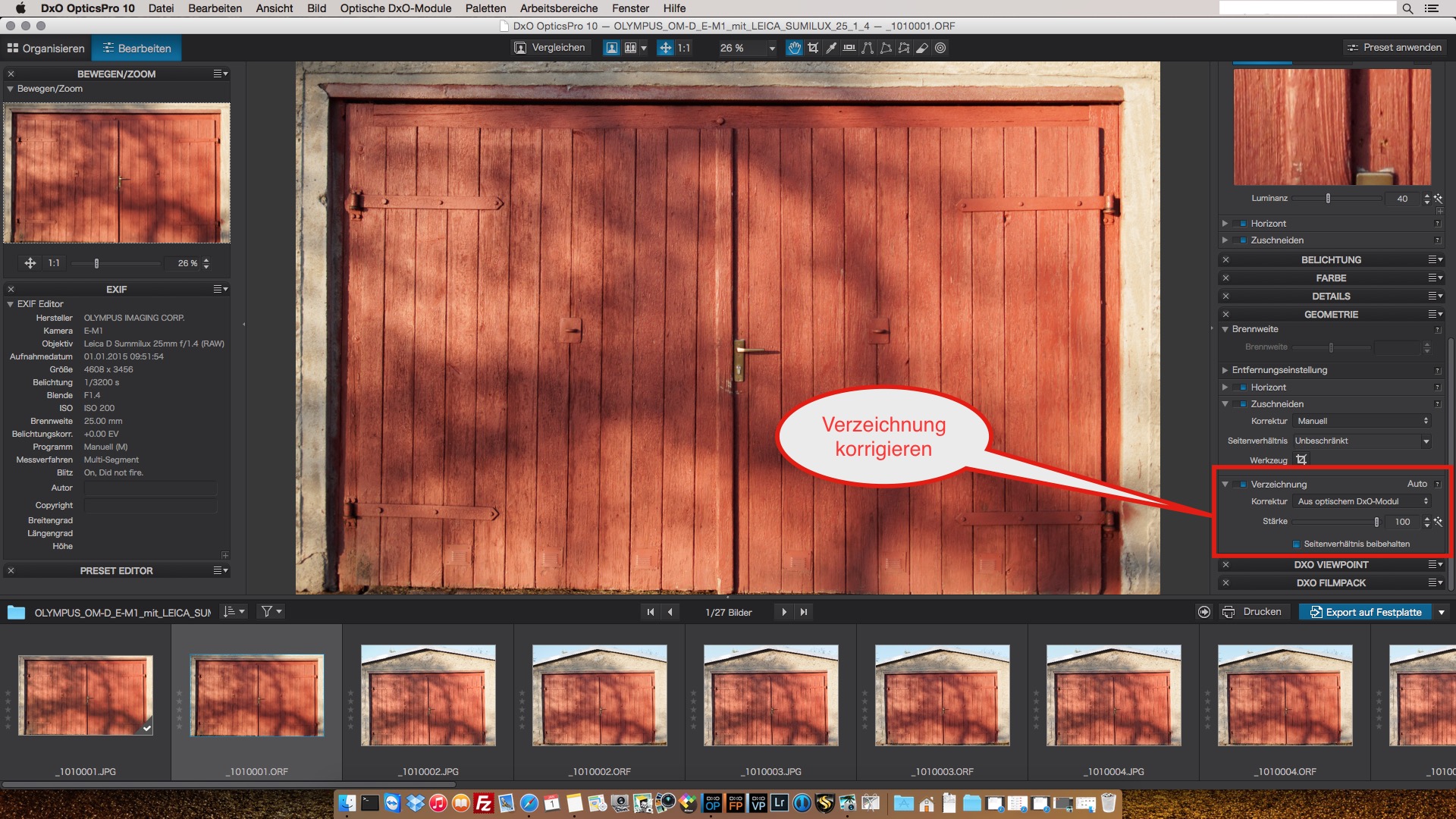Check Seitenverhältnis beibehalten checkbox
Screen dimensions: 1456x819
(1297, 544)
